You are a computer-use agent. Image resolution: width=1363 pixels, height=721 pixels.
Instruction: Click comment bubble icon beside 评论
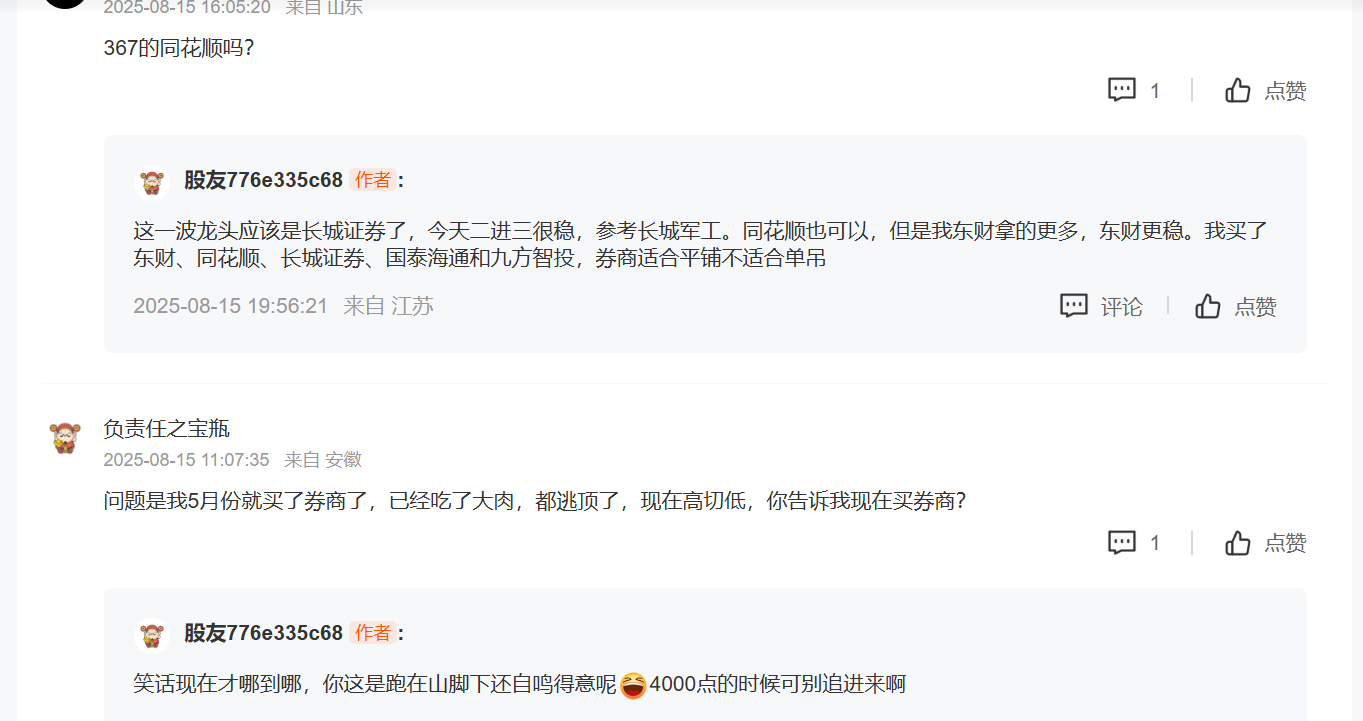click(1074, 306)
